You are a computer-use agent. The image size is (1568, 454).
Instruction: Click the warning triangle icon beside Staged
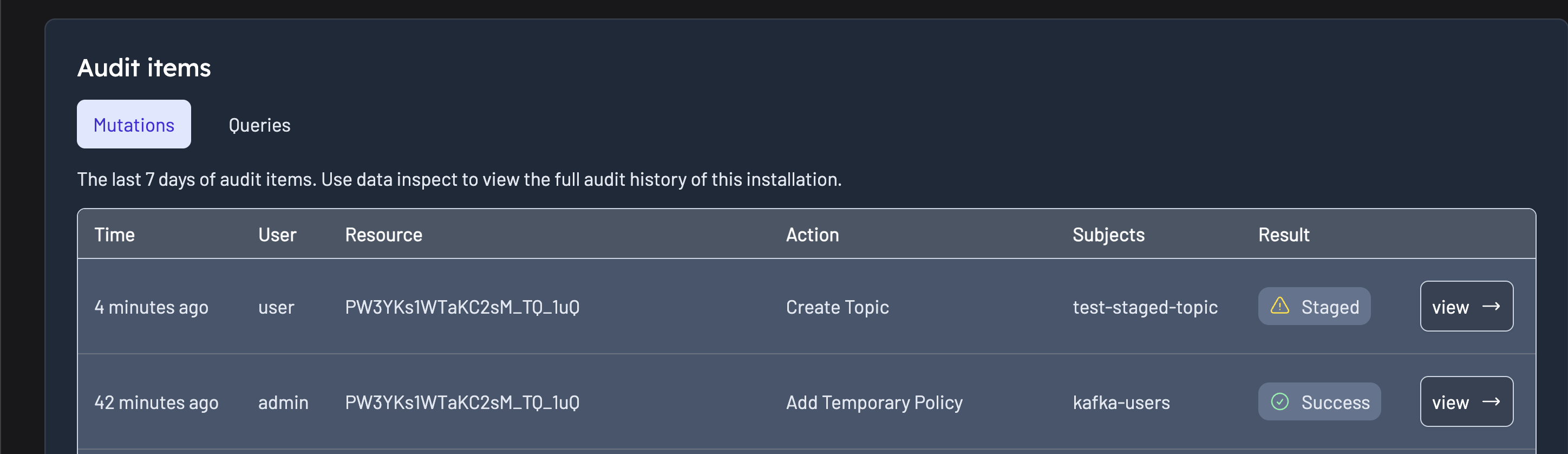[x=1279, y=306]
